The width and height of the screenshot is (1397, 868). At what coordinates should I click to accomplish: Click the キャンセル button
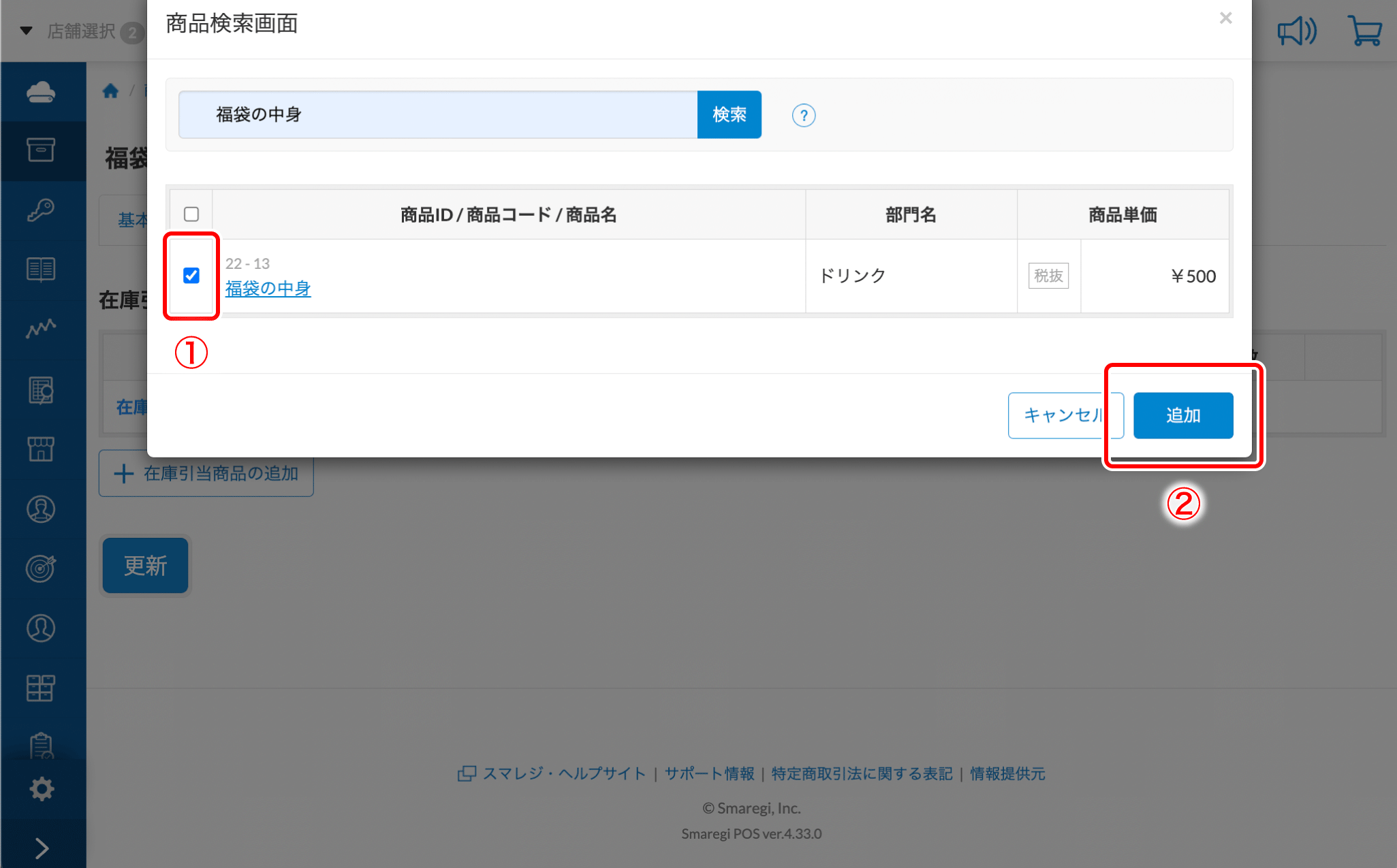click(x=1060, y=415)
